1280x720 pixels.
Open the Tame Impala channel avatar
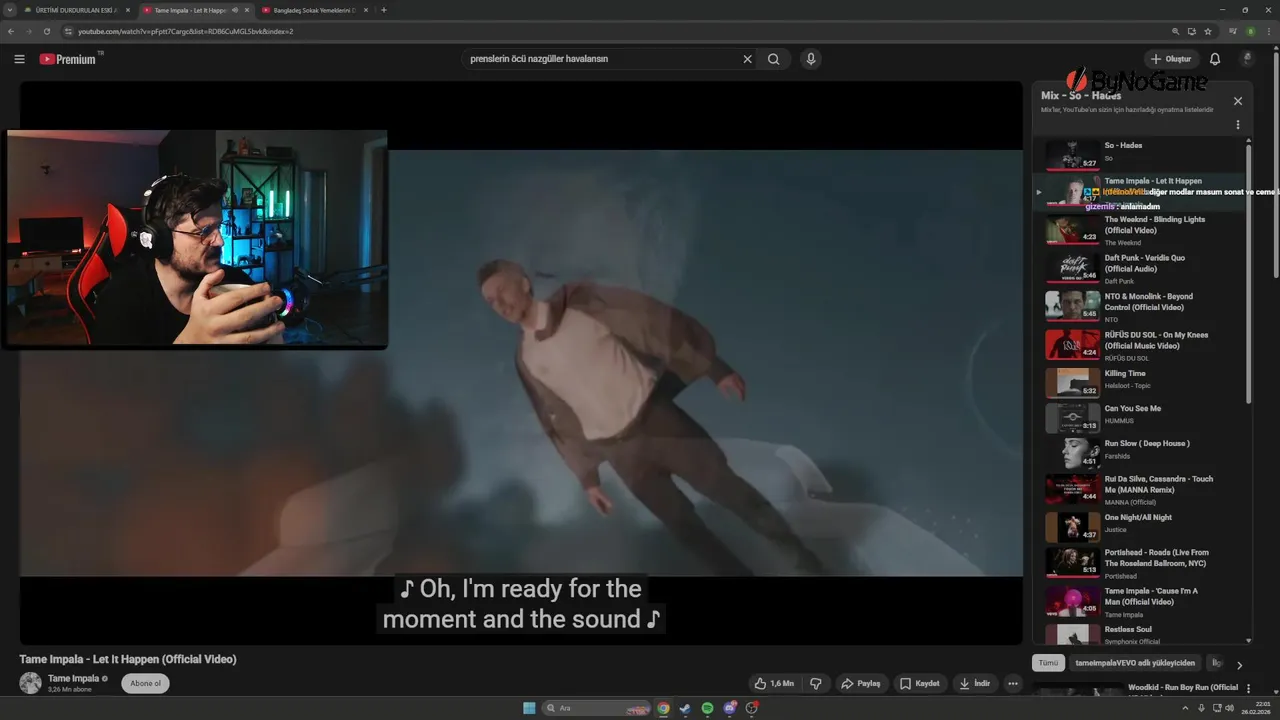pos(31,683)
